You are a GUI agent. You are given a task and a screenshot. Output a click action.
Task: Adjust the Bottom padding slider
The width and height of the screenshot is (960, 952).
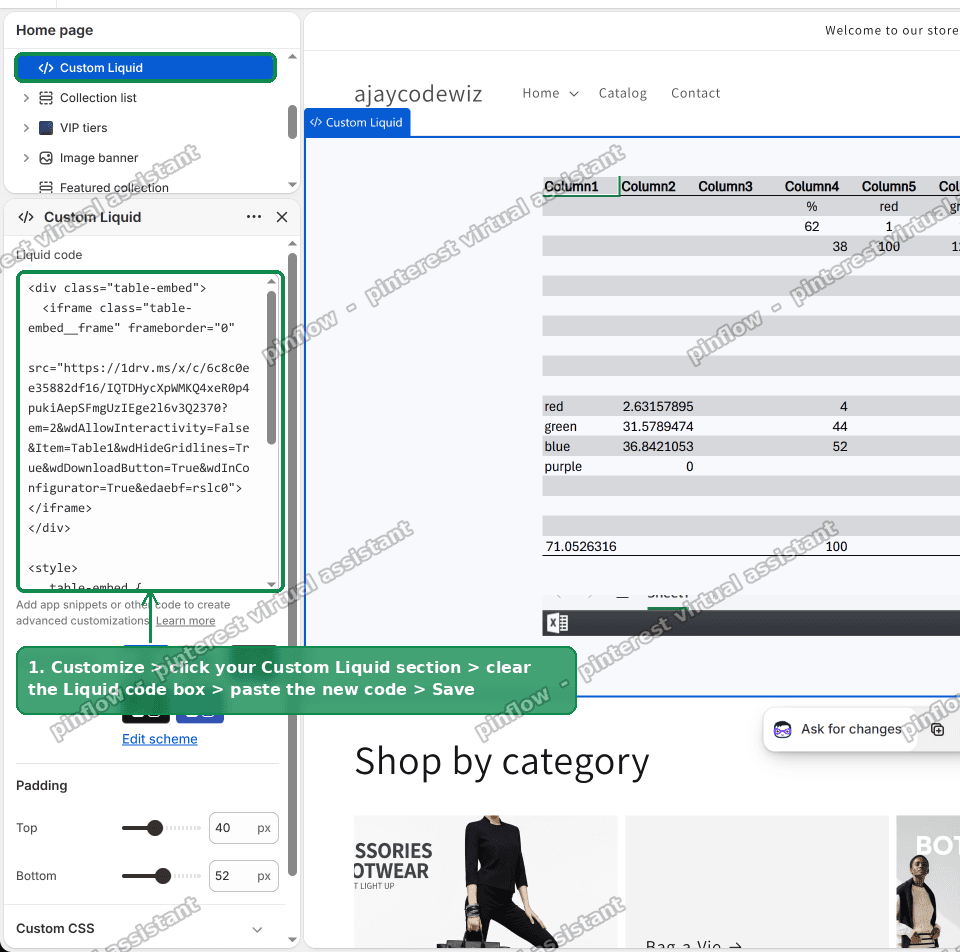[x=163, y=876]
